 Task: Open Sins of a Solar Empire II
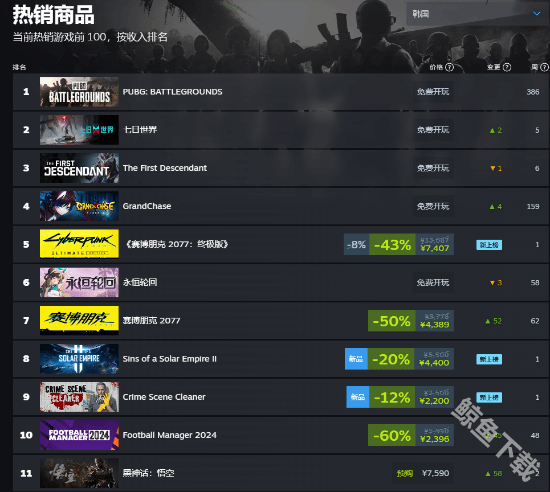pos(169,359)
